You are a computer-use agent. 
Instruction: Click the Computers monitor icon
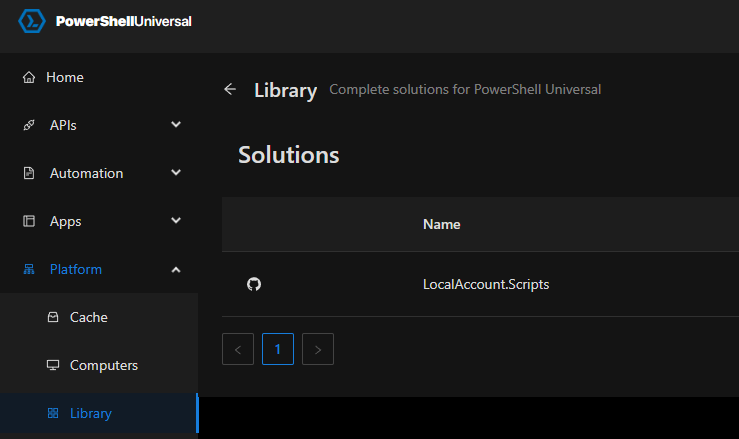(x=53, y=365)
